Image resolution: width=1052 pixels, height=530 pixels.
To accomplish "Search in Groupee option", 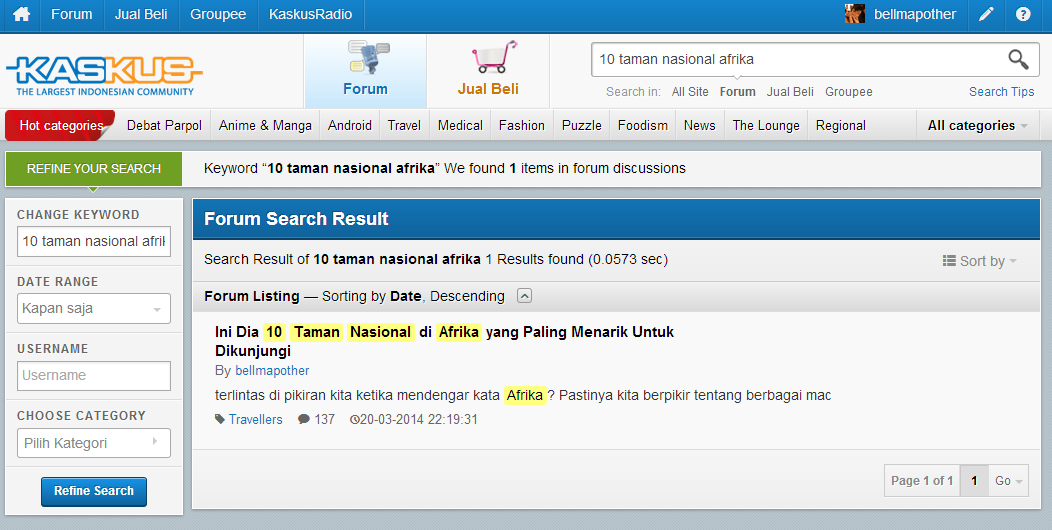I will (849, 92).
